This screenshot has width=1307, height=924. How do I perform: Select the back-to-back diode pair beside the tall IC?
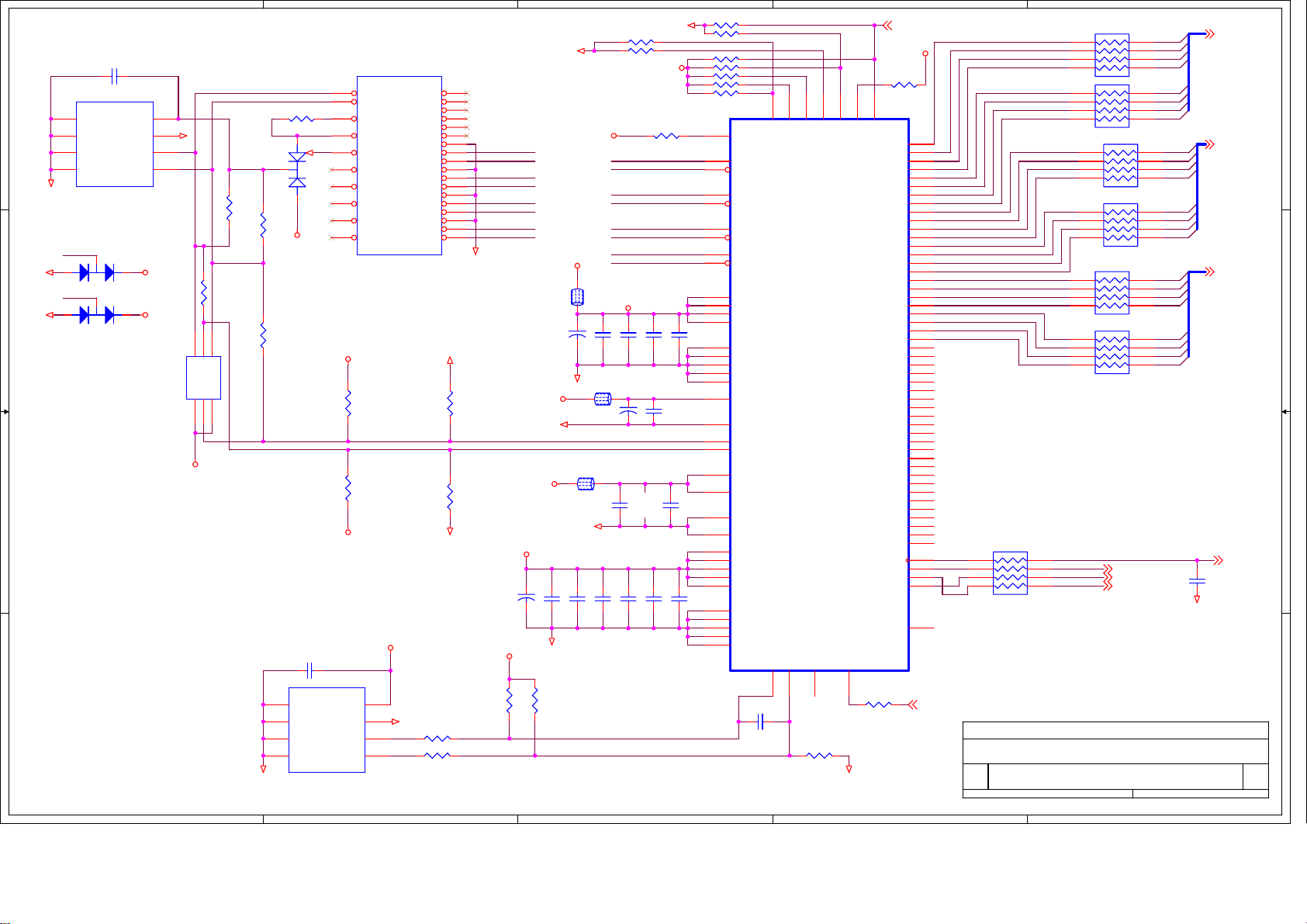pyautogui.click(x=297, y=169)
